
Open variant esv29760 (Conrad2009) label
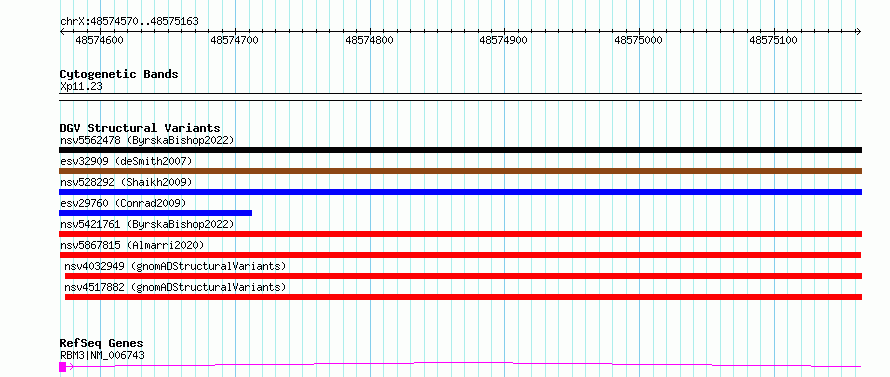coord(123,203)
